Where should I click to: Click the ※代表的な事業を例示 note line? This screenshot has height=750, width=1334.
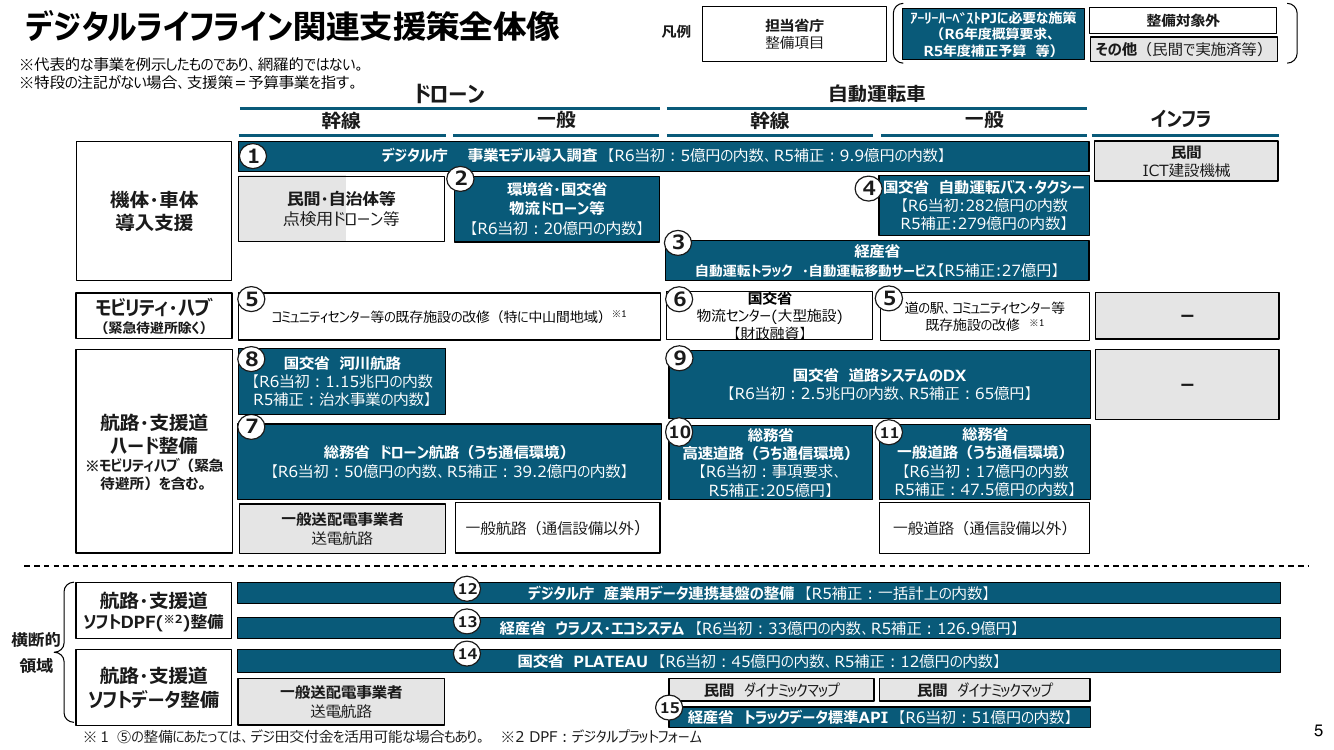[191, 64]
